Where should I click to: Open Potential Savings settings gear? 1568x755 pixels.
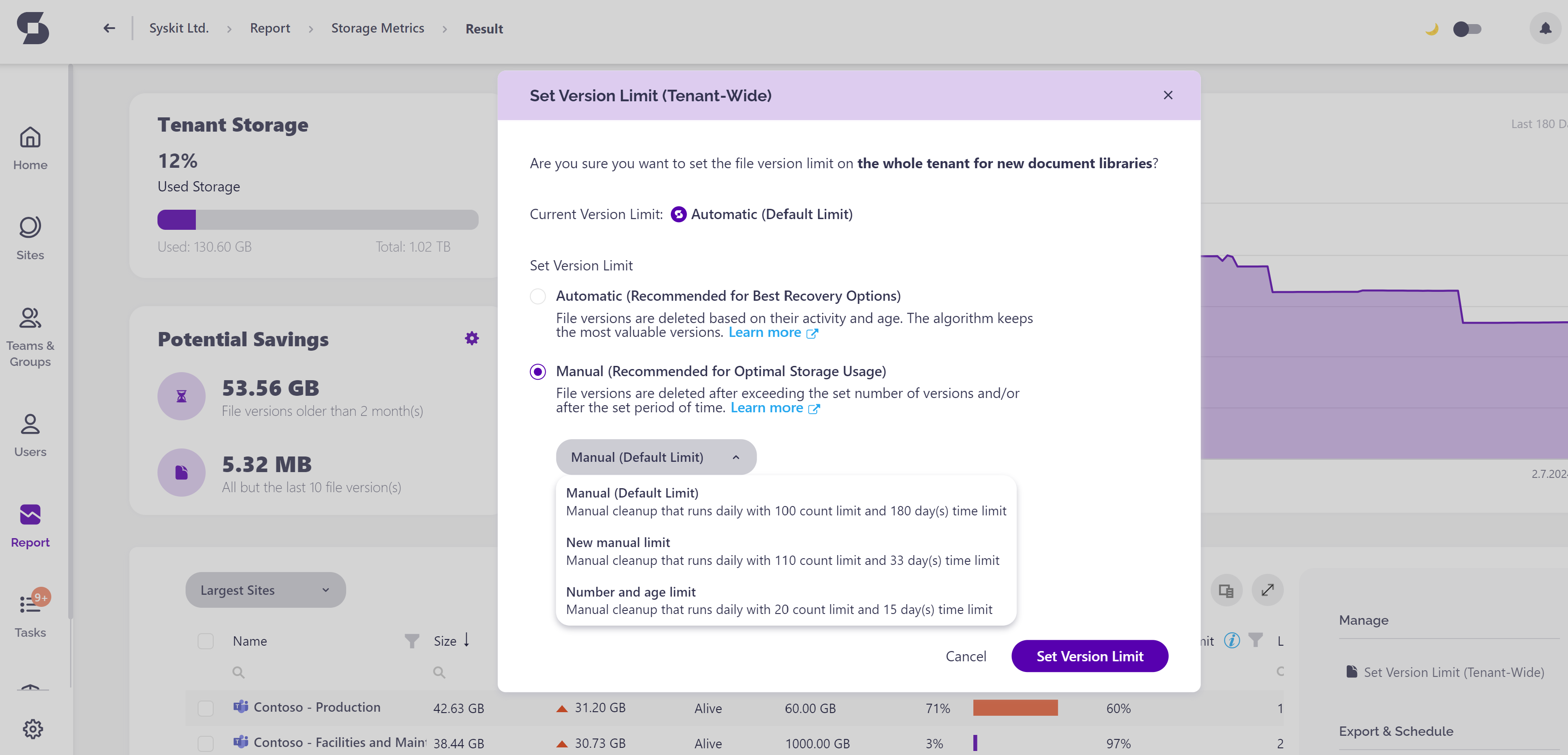tap(472, 338)
